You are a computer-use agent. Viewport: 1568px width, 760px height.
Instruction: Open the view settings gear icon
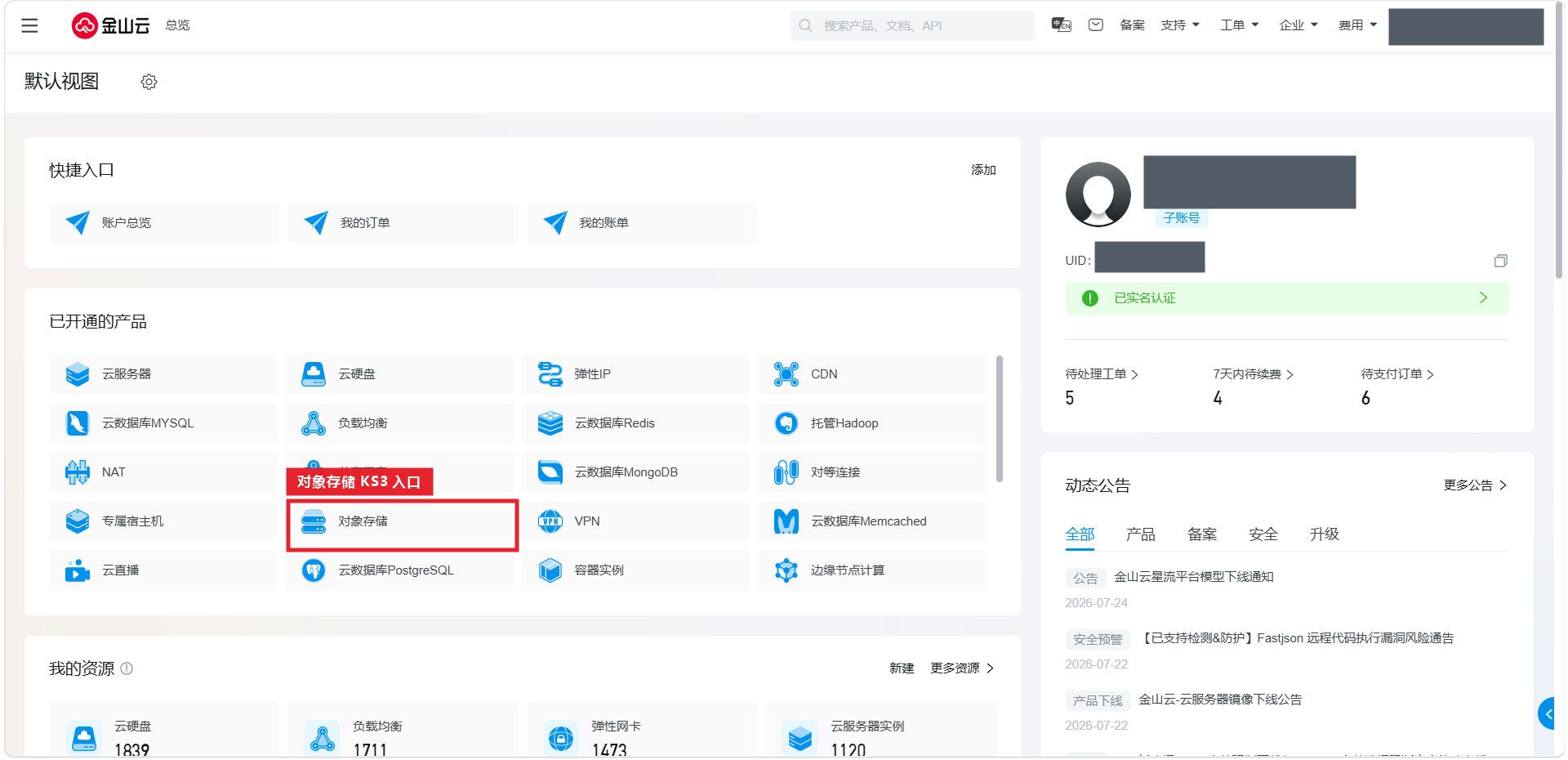149,82
